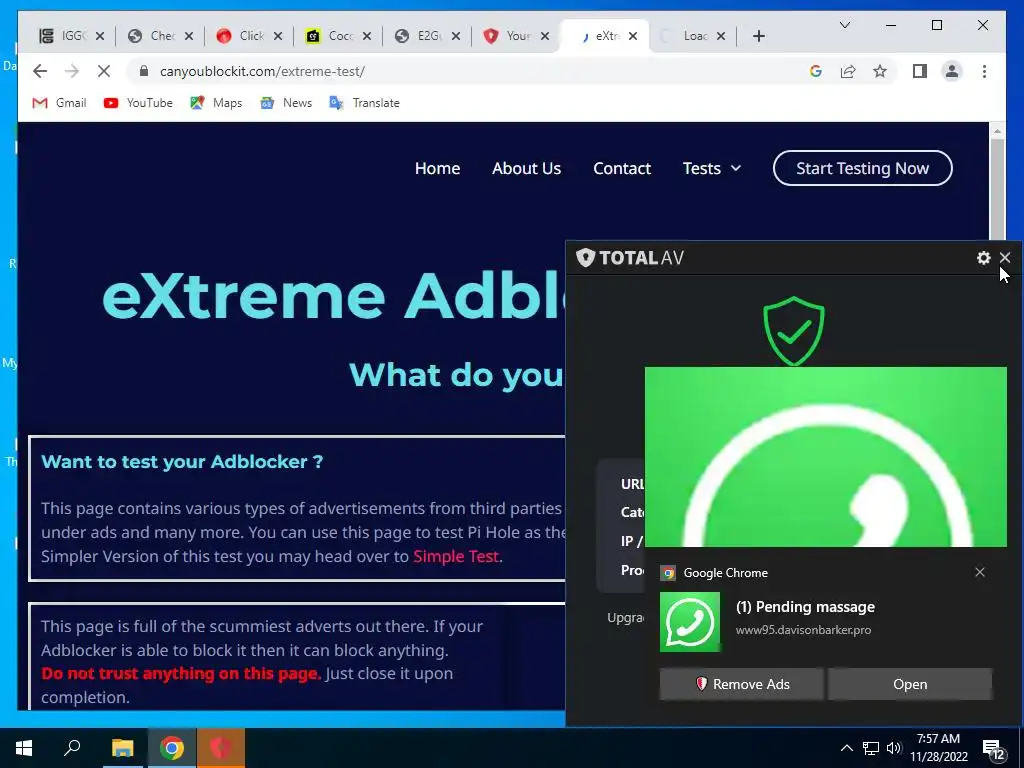The width and height of the screenshot is (1024, 768).
Task: Click the TotalAV shield logo
Action: 585,258
